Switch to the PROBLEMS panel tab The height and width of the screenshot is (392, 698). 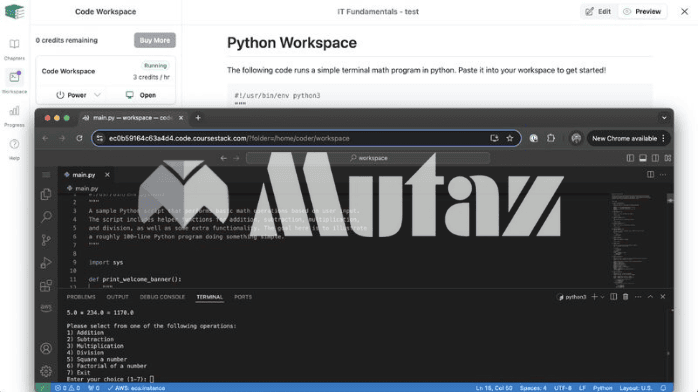coord(81,297)
